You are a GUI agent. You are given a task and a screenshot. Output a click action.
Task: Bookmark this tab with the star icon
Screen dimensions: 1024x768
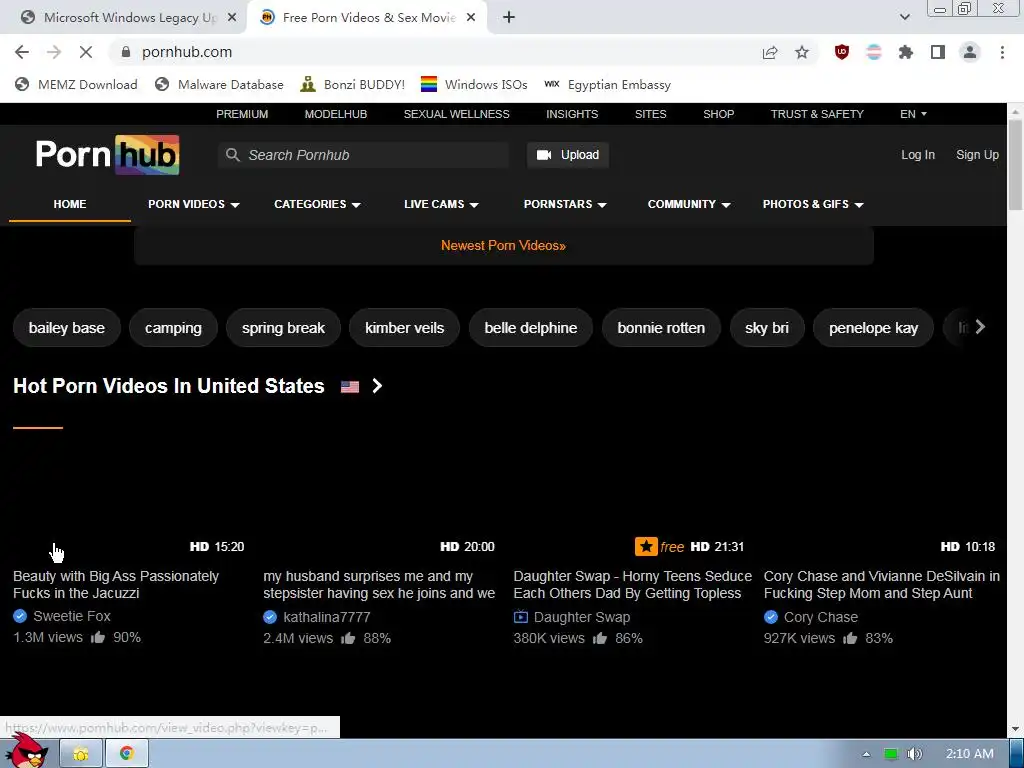[x=802, y=52]
